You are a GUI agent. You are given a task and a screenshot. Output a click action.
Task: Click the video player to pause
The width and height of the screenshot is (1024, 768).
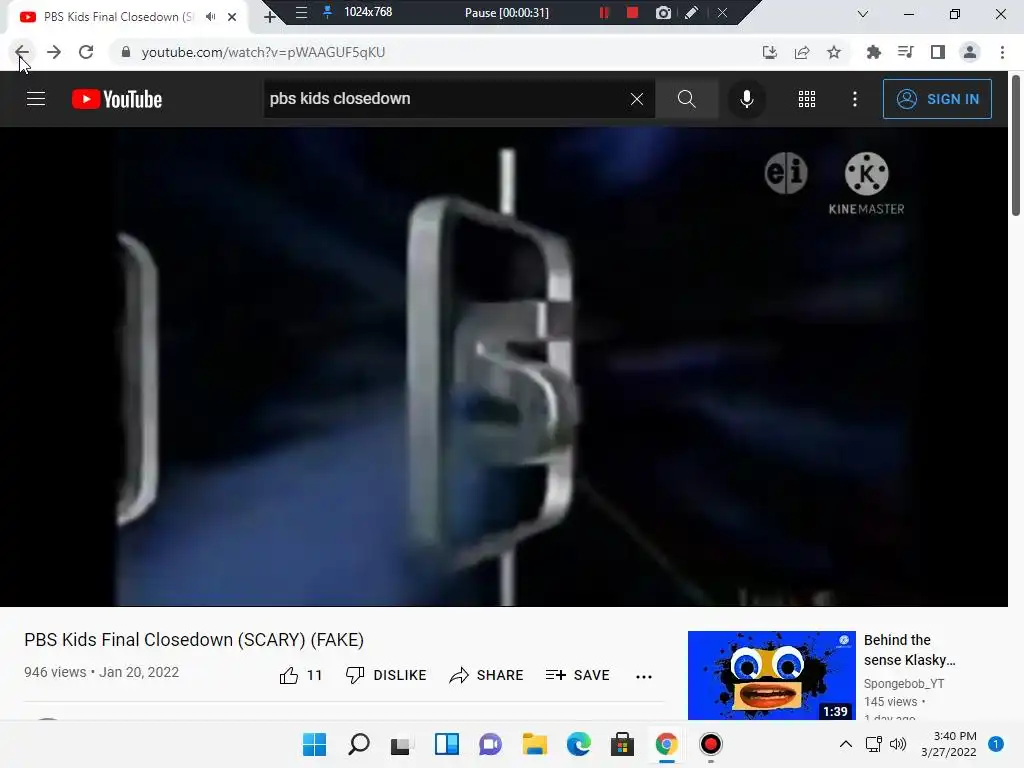[x=504, y=366]
